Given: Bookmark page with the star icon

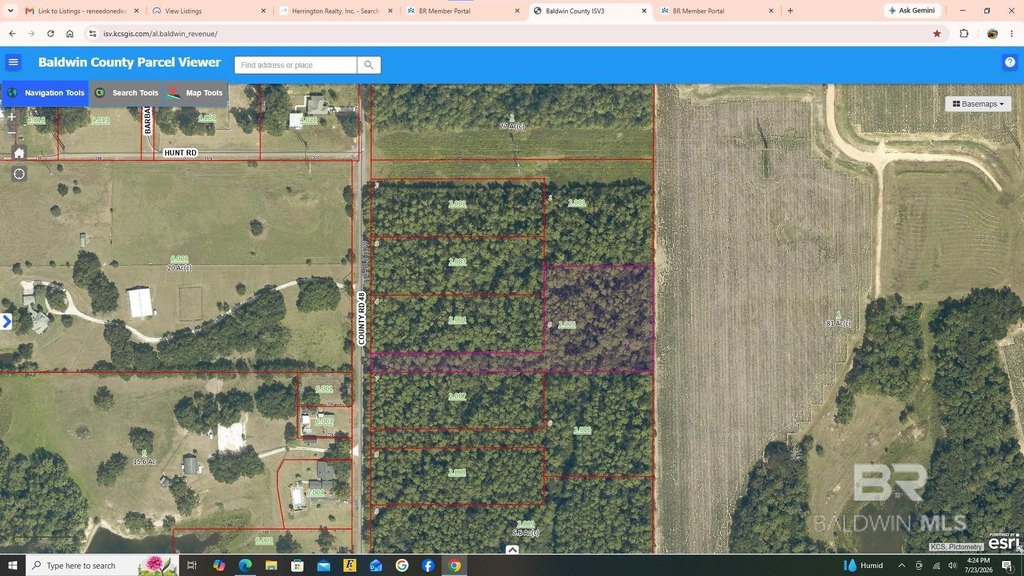Looking at the screenshot, I should [936, 33].
